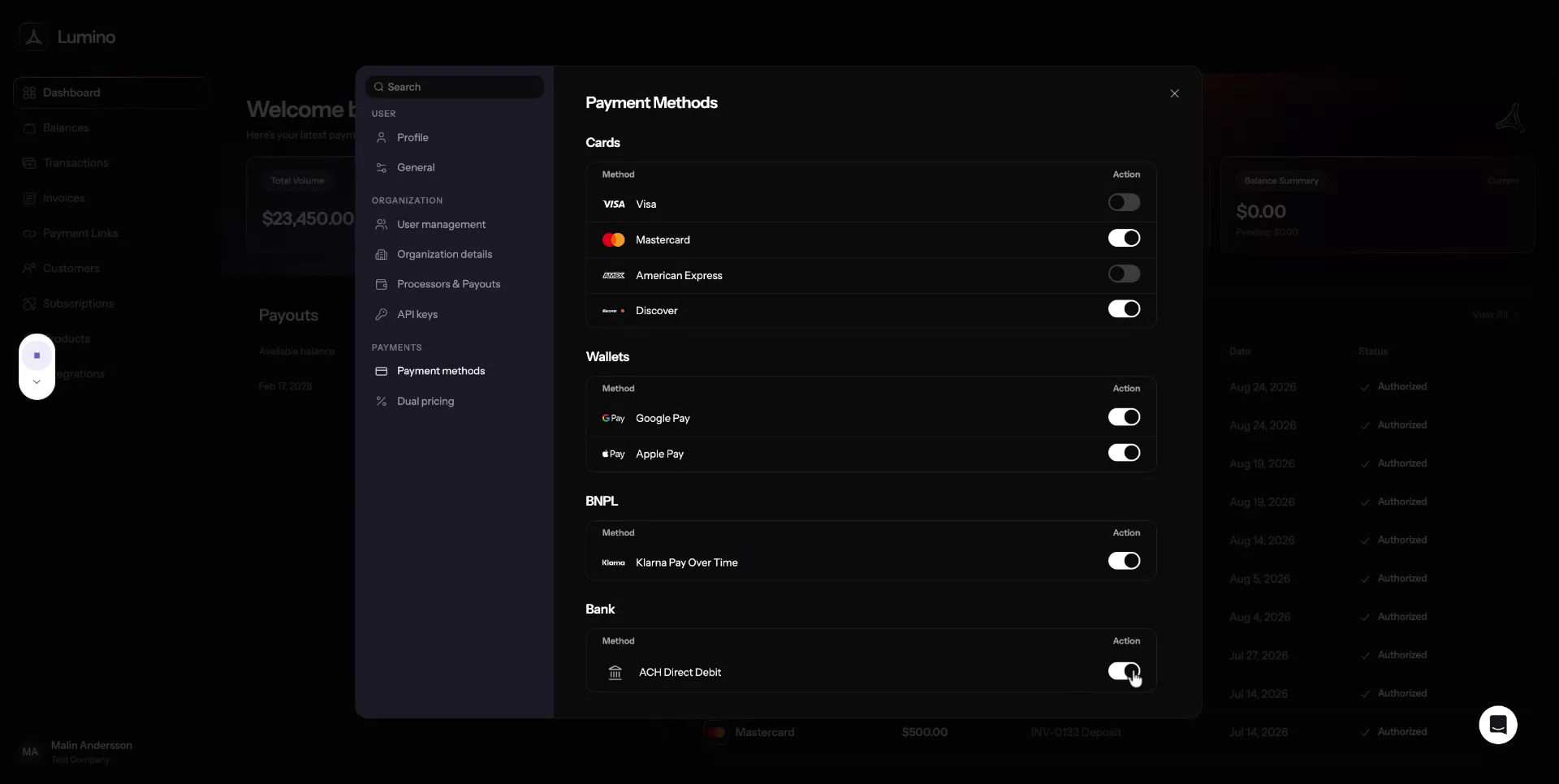Screen dimensions: 1559x784
Task: Click the Google Pay logo
Action: click(614, 419)
